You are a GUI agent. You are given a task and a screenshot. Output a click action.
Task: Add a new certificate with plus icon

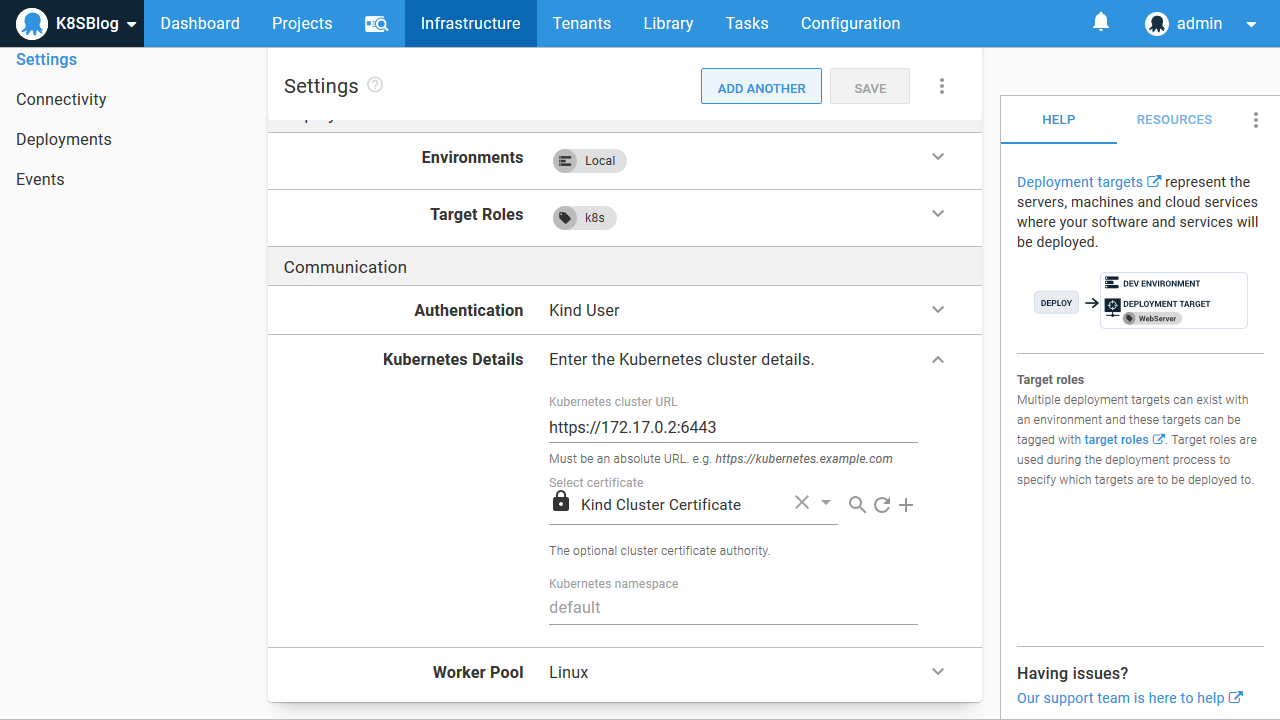[x=906, y=505]
